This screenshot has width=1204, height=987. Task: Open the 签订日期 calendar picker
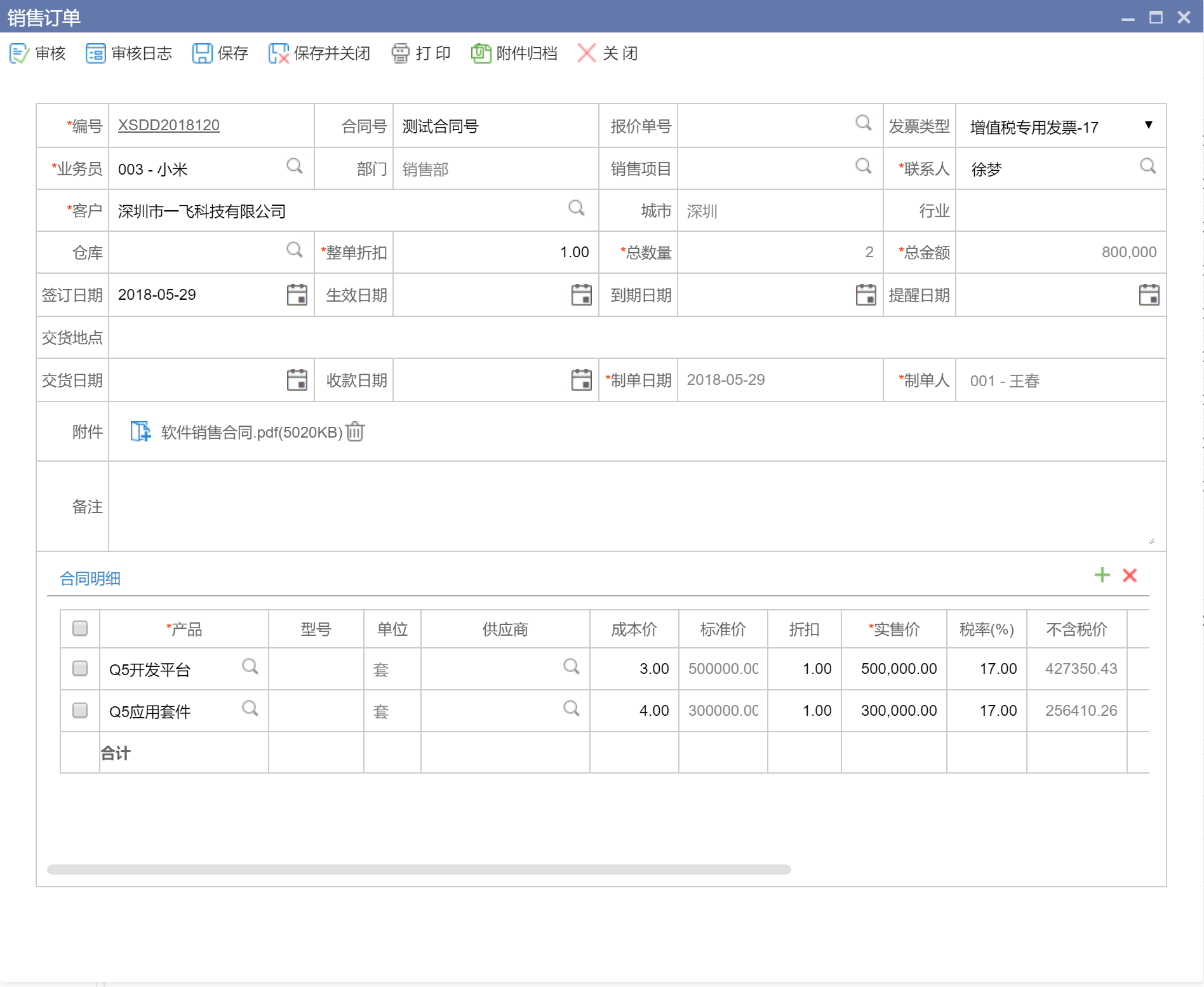pos(297,295)
